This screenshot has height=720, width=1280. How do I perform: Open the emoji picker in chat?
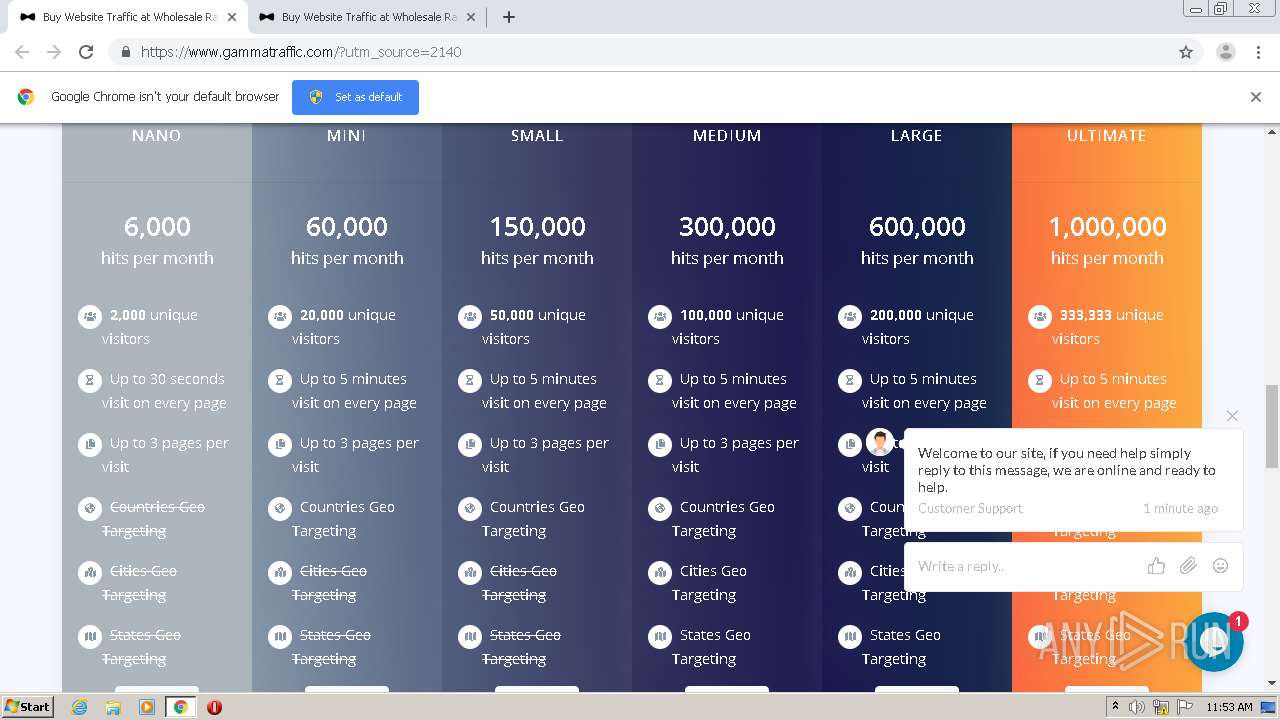(1220, 566)
